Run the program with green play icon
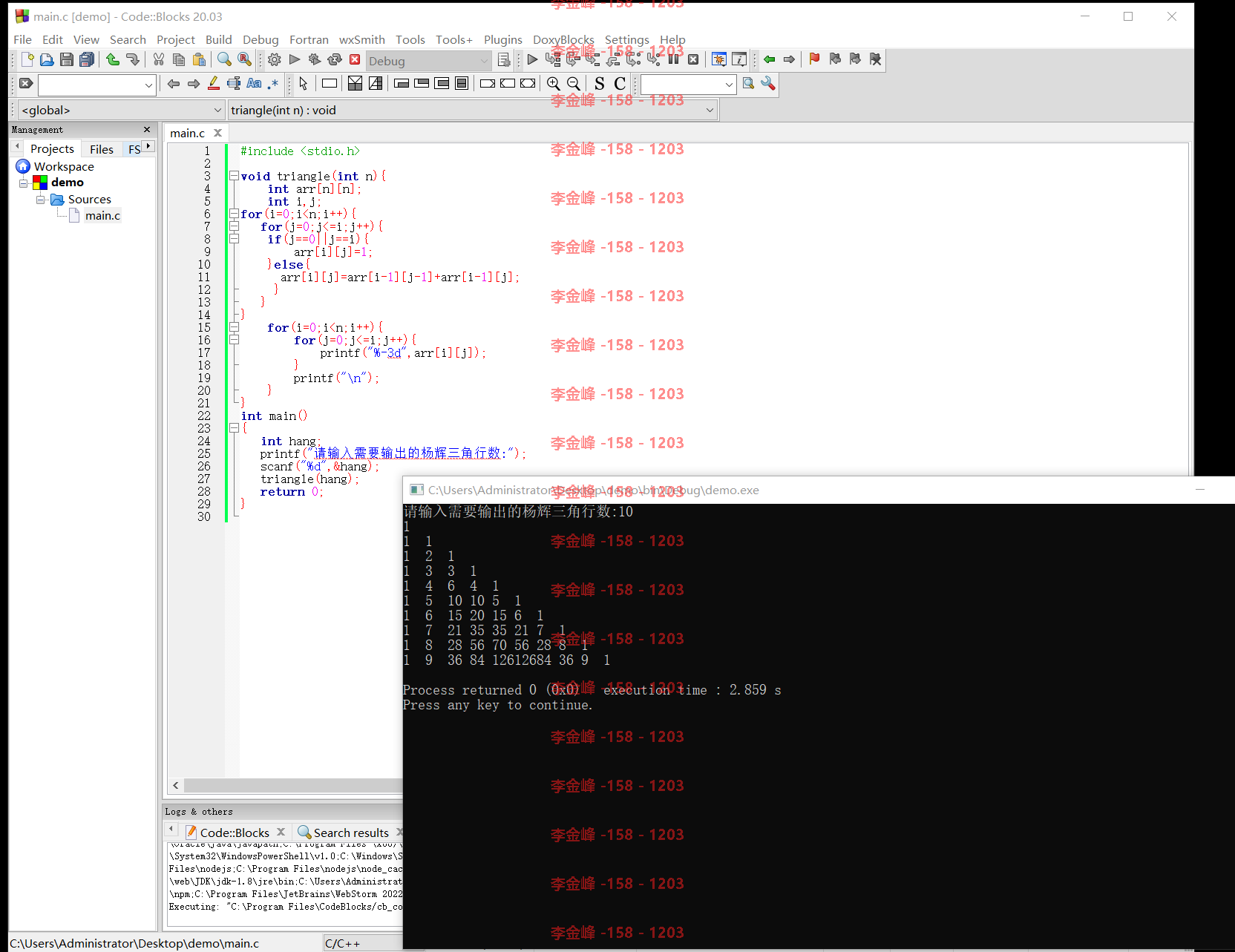Screen dimensions: 1235x952 tap(295, 59)
